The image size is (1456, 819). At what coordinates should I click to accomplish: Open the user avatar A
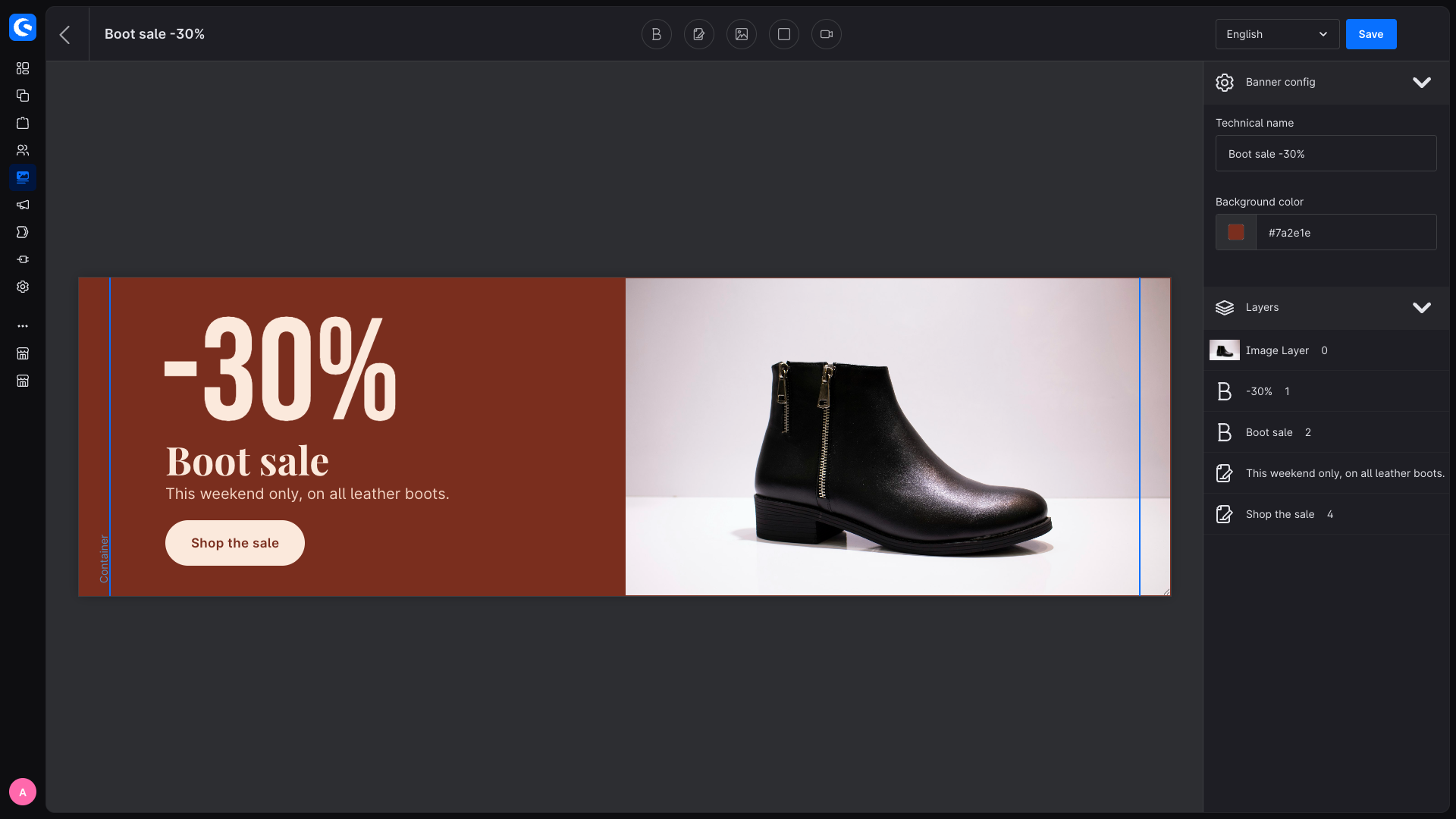pos(23,792)
